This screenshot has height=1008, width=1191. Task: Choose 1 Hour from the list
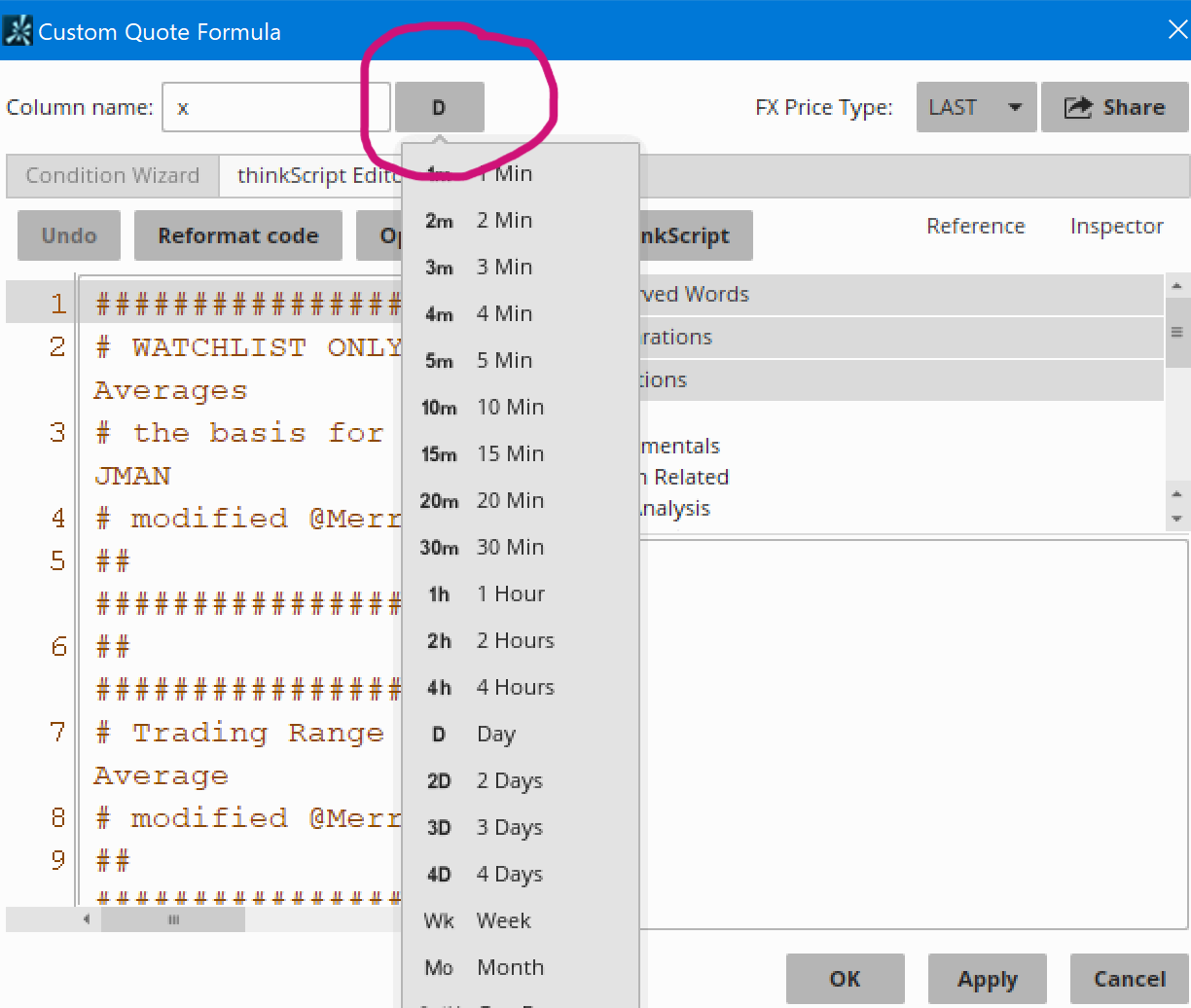[521, 594]
